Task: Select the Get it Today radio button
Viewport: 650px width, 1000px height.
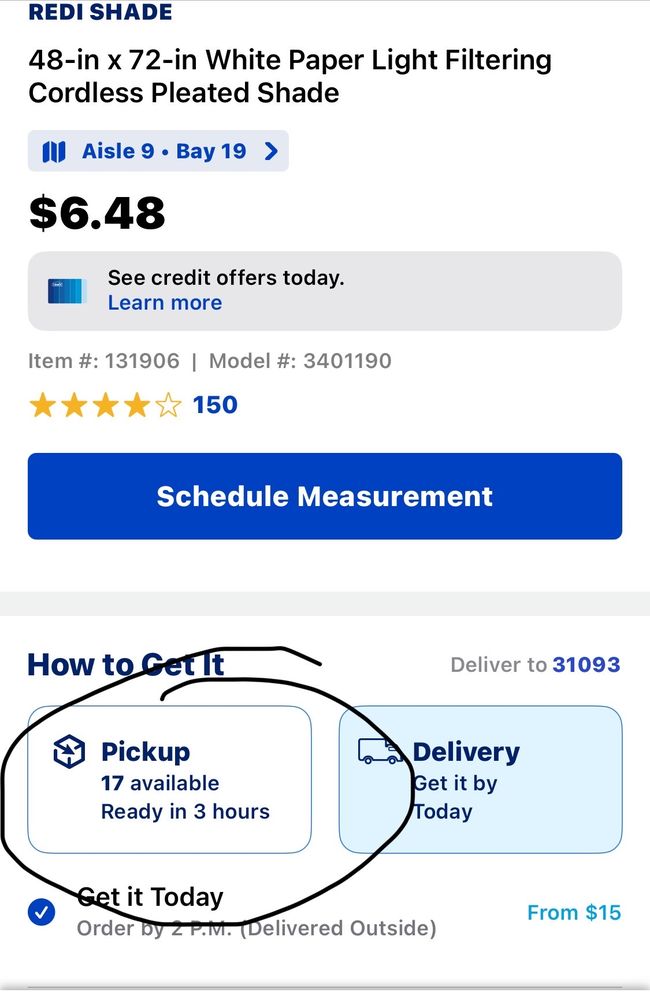Action: [42, 912]
